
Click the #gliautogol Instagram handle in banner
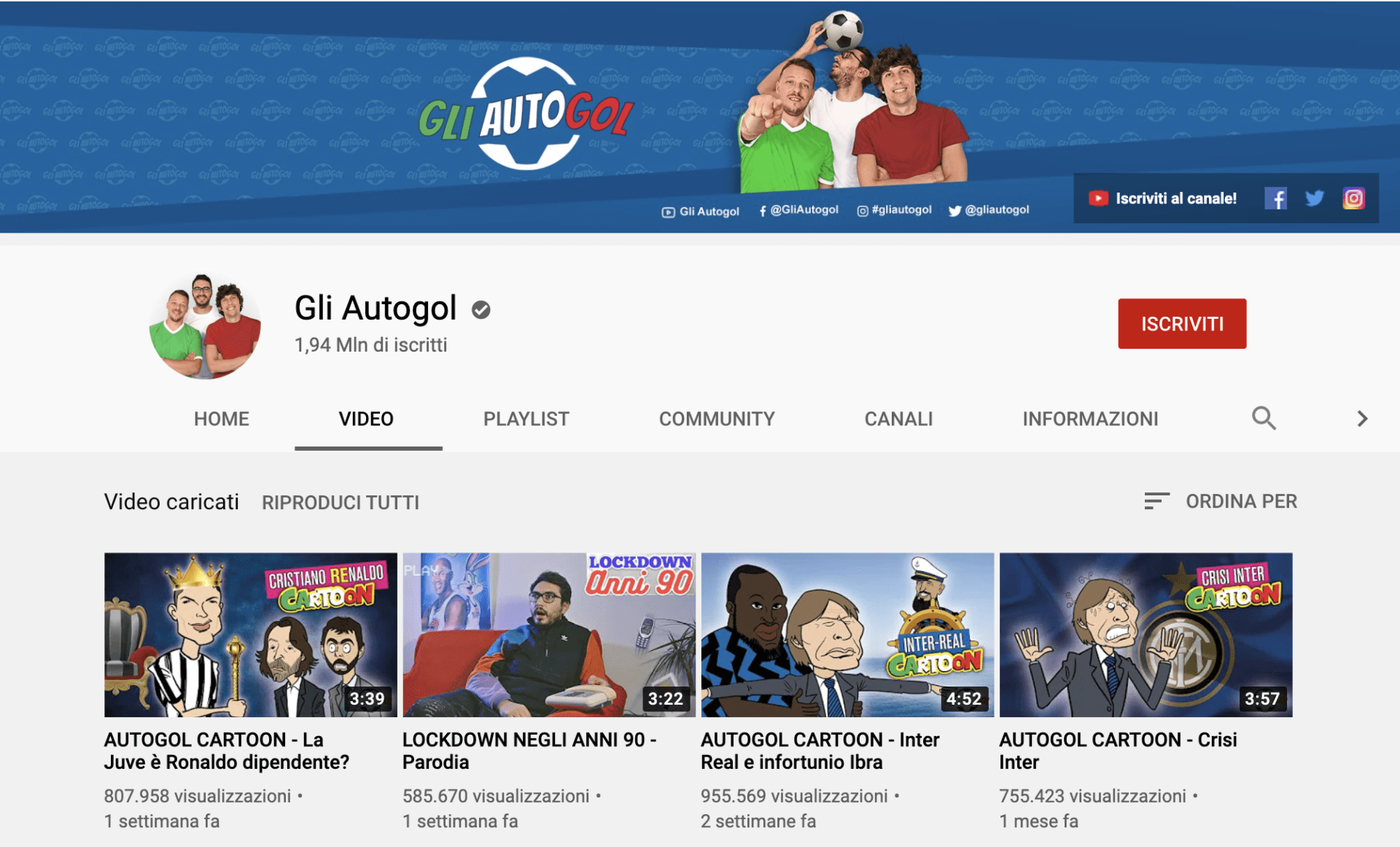coord(894,210)
